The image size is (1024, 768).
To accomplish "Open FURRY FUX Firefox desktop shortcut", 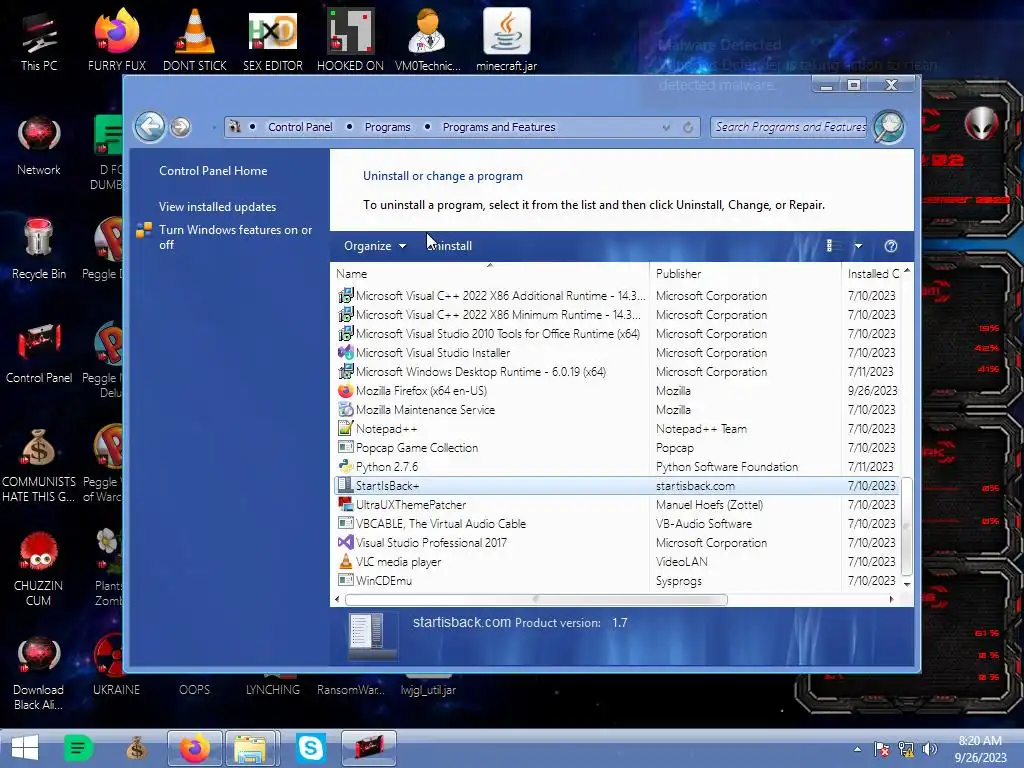I will pyautogui.click(x=117, y=41).
